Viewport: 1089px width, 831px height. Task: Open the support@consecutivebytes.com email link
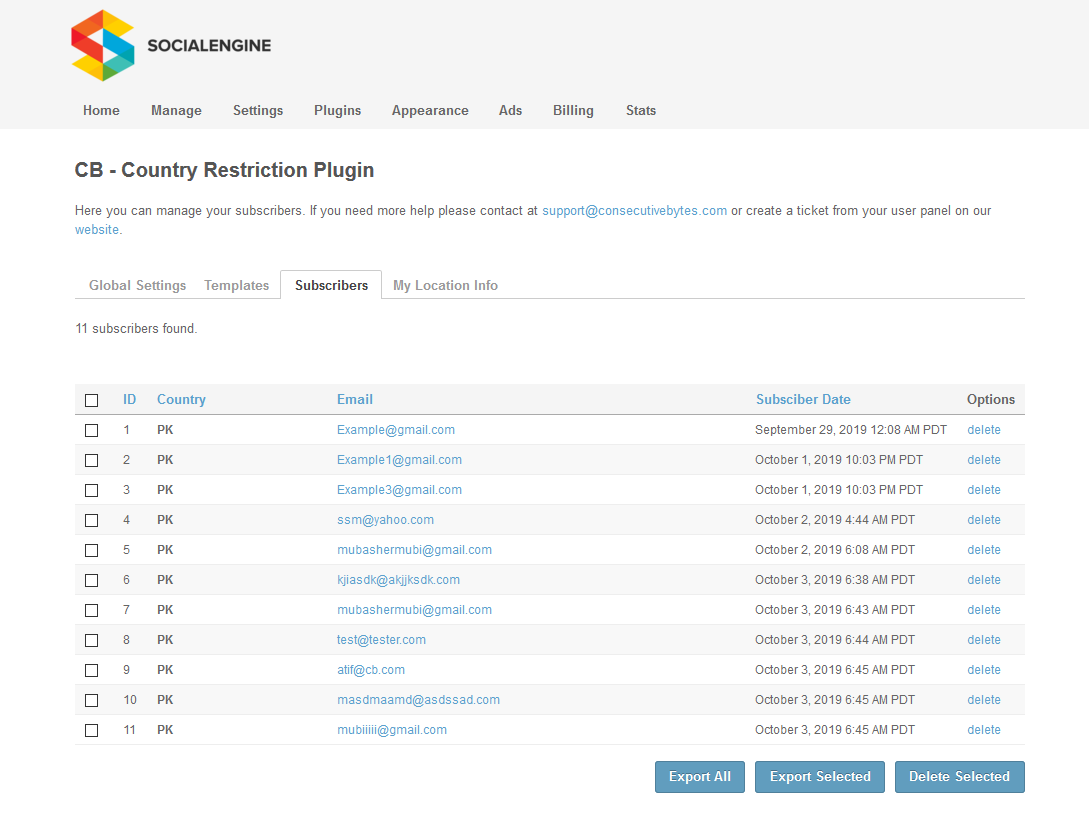click(x=634, y=211)
